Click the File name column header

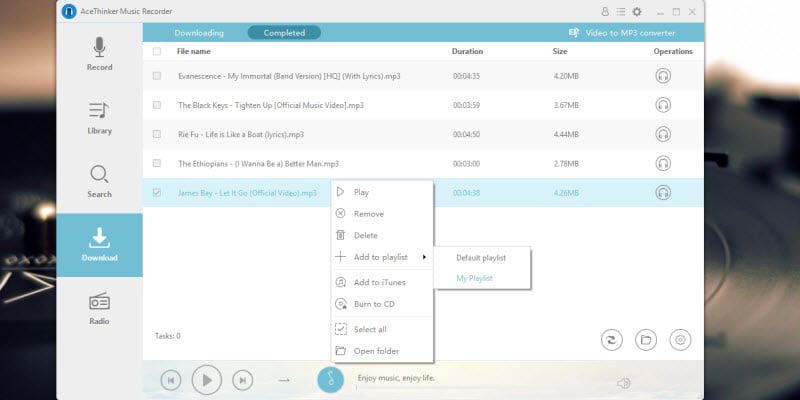[194, 51]
